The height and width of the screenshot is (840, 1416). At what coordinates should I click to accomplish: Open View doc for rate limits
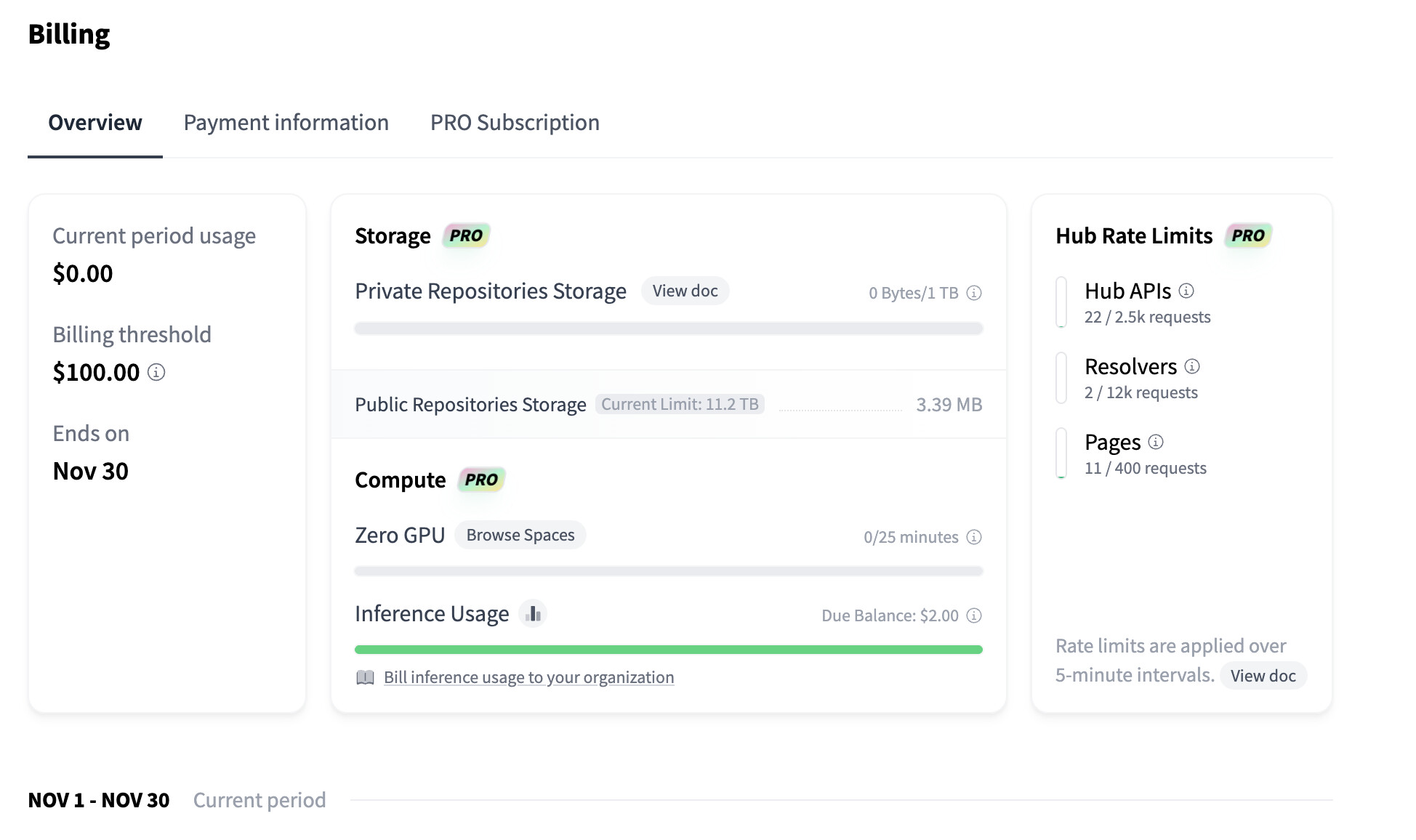click(1263, 676)
